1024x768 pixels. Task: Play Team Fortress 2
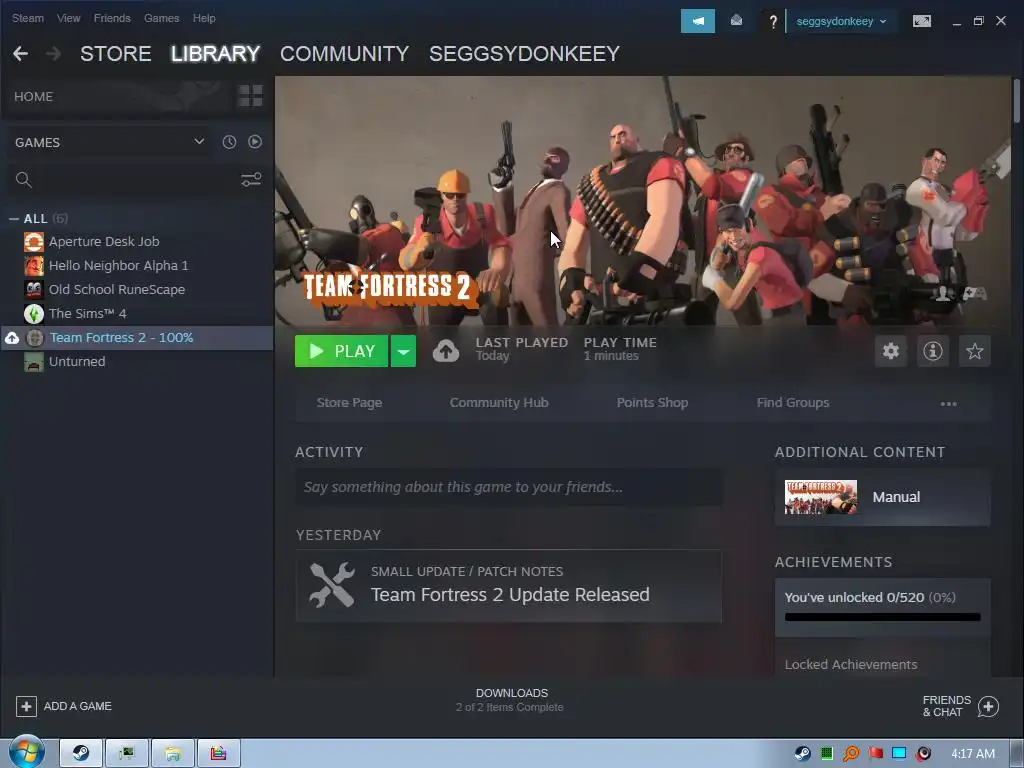342,351
